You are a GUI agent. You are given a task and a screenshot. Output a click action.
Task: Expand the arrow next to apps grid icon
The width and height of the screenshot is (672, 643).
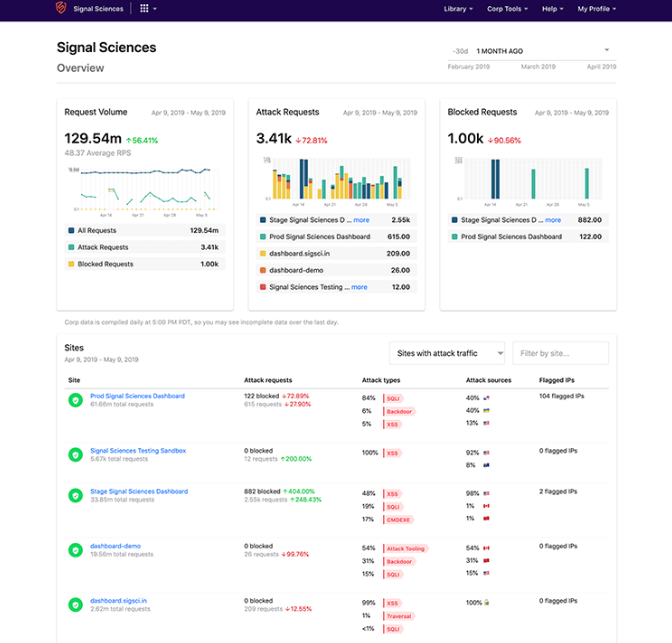(x=155, y=9)
